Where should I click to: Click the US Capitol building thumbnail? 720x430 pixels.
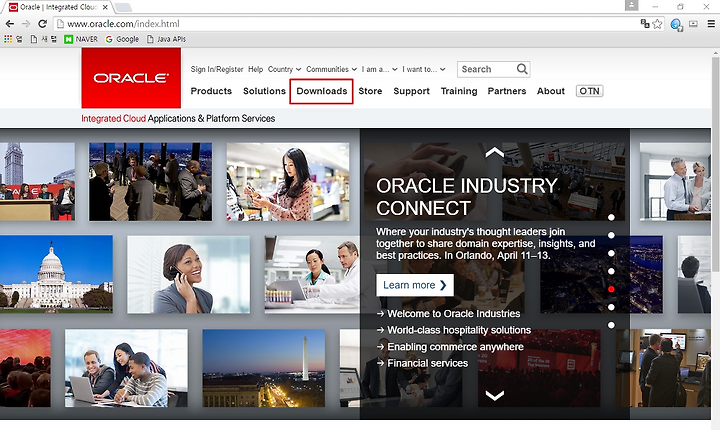coord(56,274)
